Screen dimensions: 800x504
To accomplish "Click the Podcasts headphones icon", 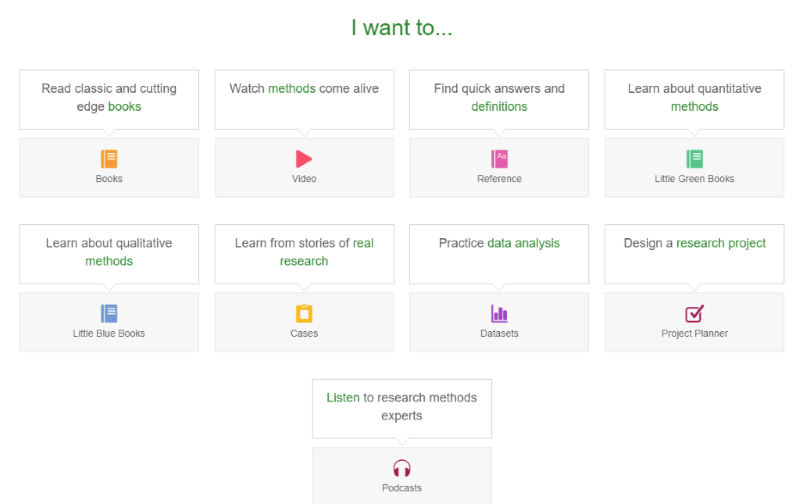I will click(401, 468).
